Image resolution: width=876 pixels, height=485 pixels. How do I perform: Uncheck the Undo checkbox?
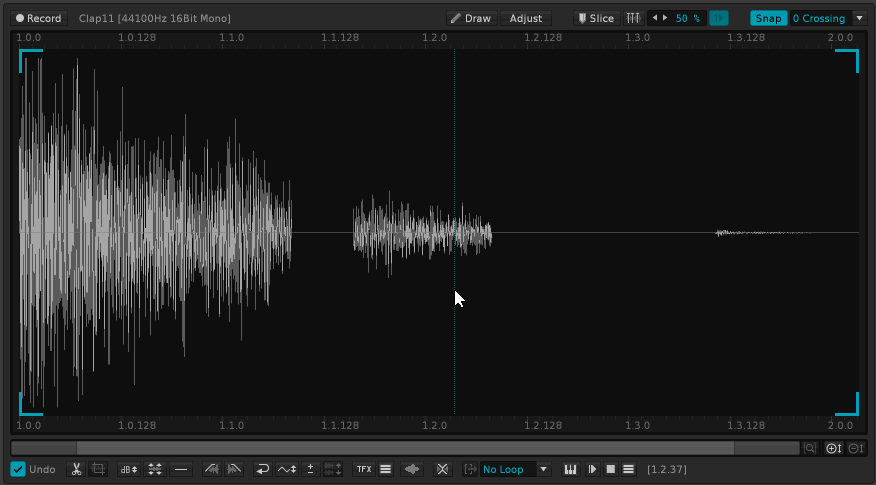click(x=18, y=469)
